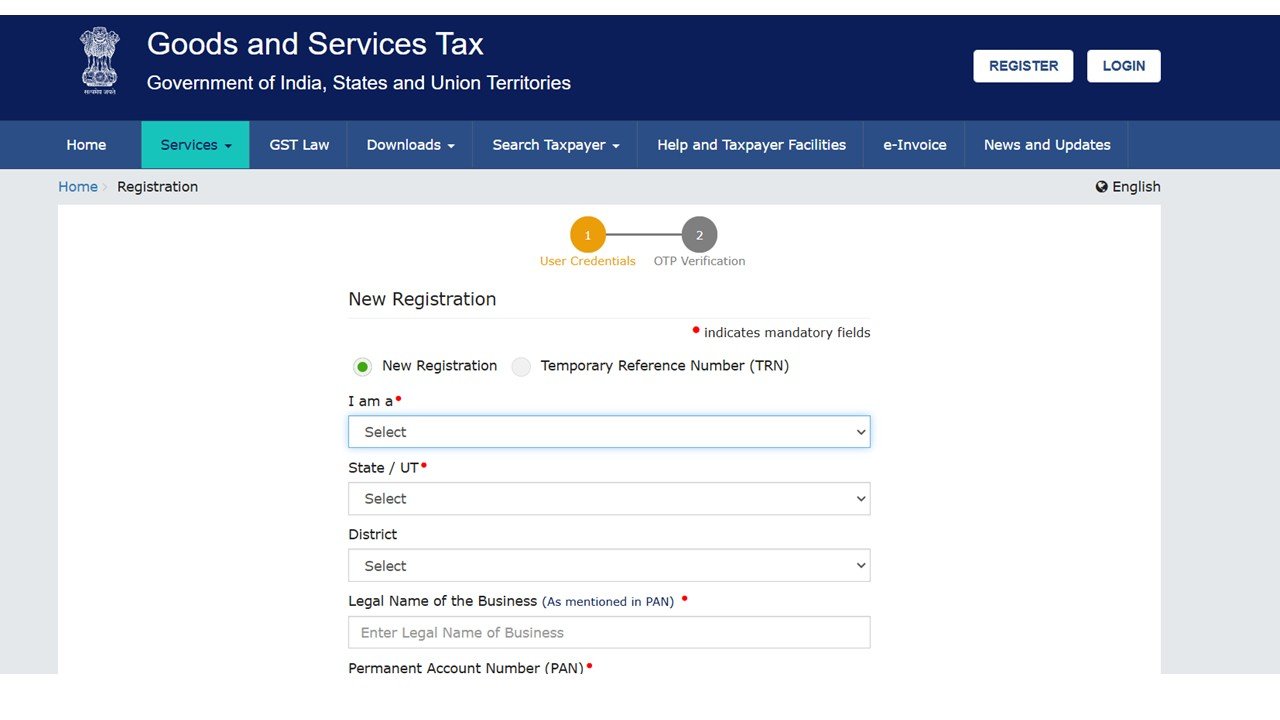Click the 'indicates mandatory fields' note
This screenshot has height=720, width=1280.
coord(787,333)
